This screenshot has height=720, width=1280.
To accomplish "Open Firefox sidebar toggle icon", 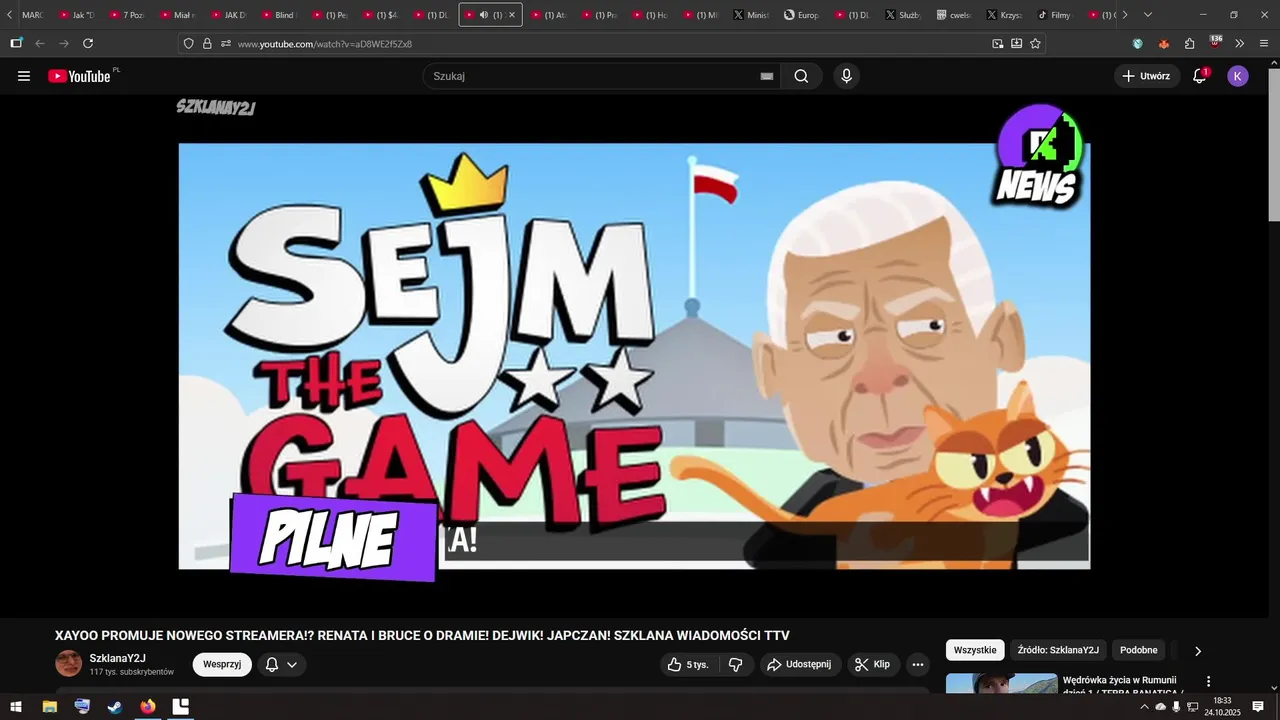I will [x=16, y=43].
